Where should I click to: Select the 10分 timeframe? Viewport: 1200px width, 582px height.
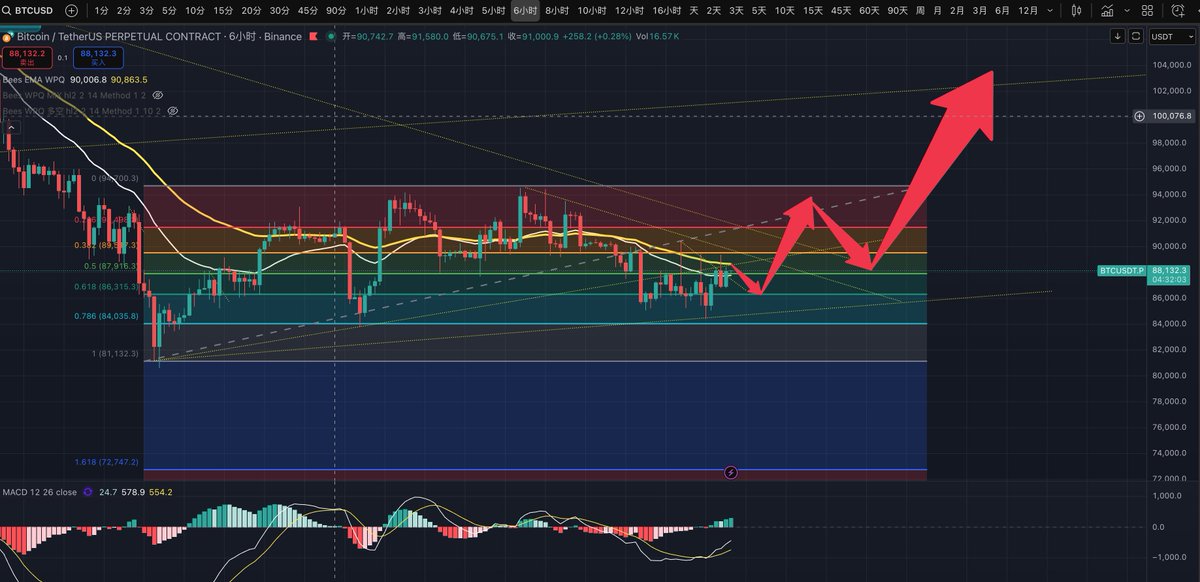pos(195,11)
